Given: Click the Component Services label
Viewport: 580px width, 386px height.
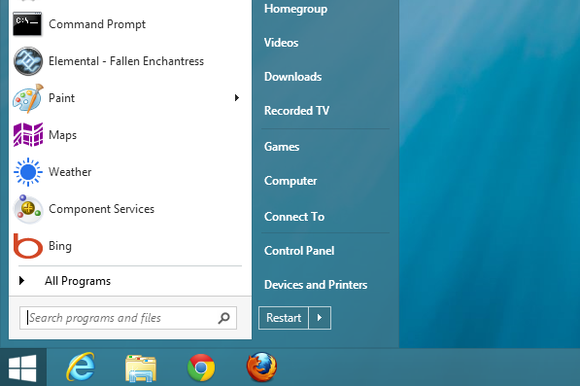Looking at the screenshot, I should [x=101, y=209].
